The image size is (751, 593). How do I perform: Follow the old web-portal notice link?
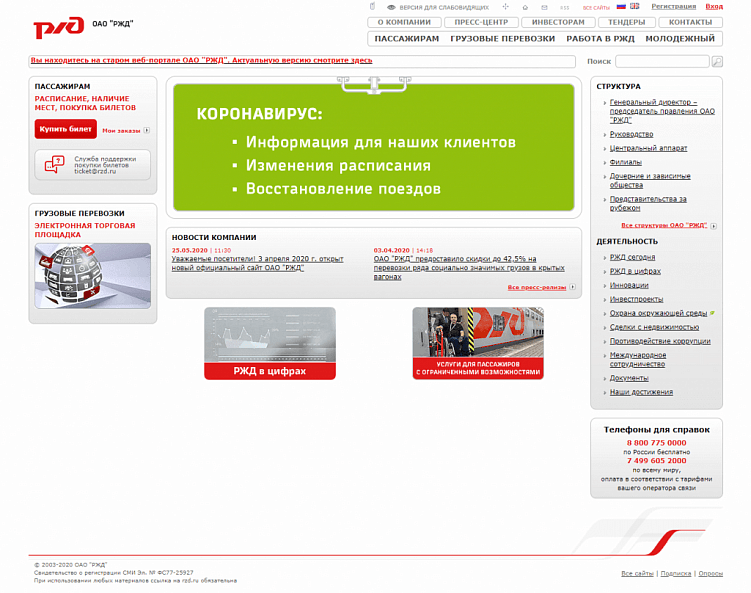click(x=201, y=60)
